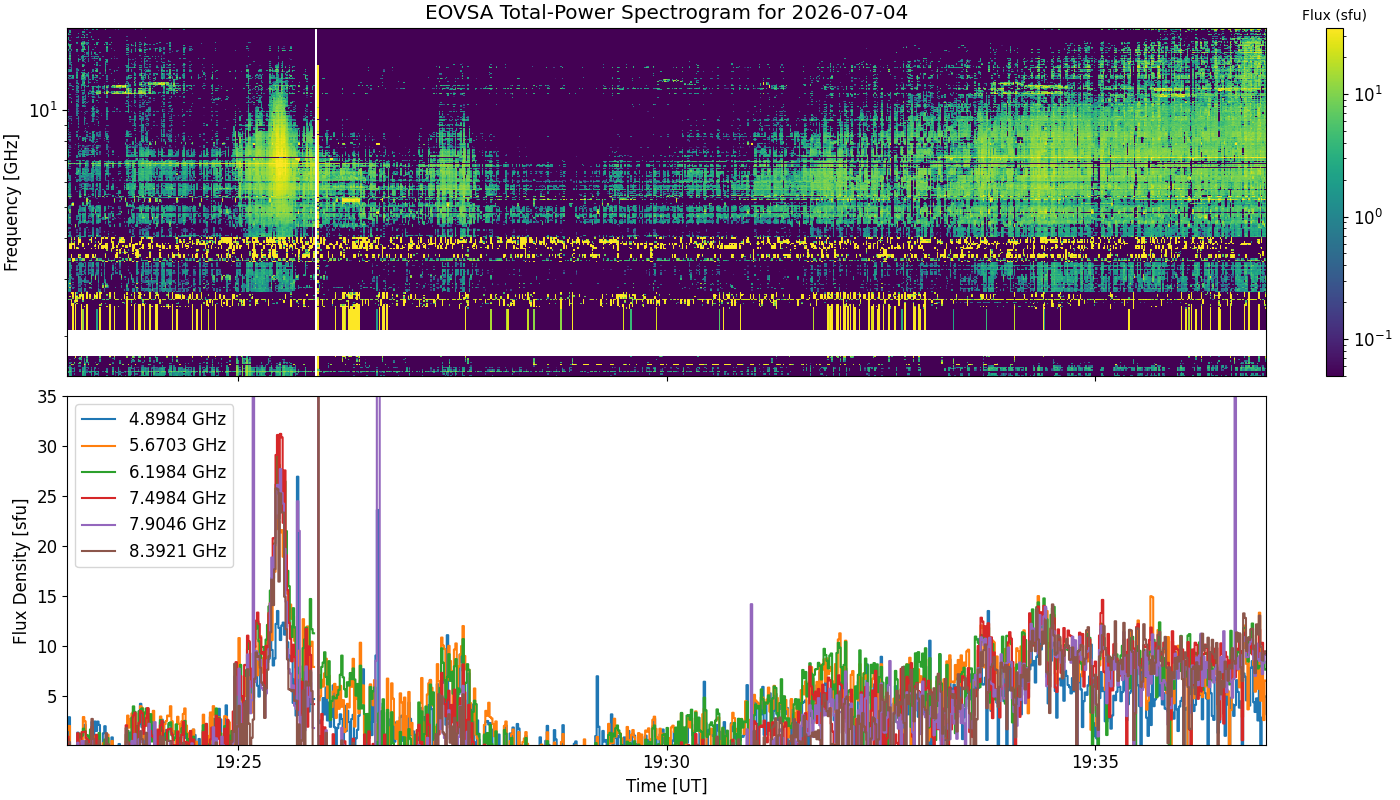
Task: Click the Frequency [GHz] axis label
Action: 12,203
